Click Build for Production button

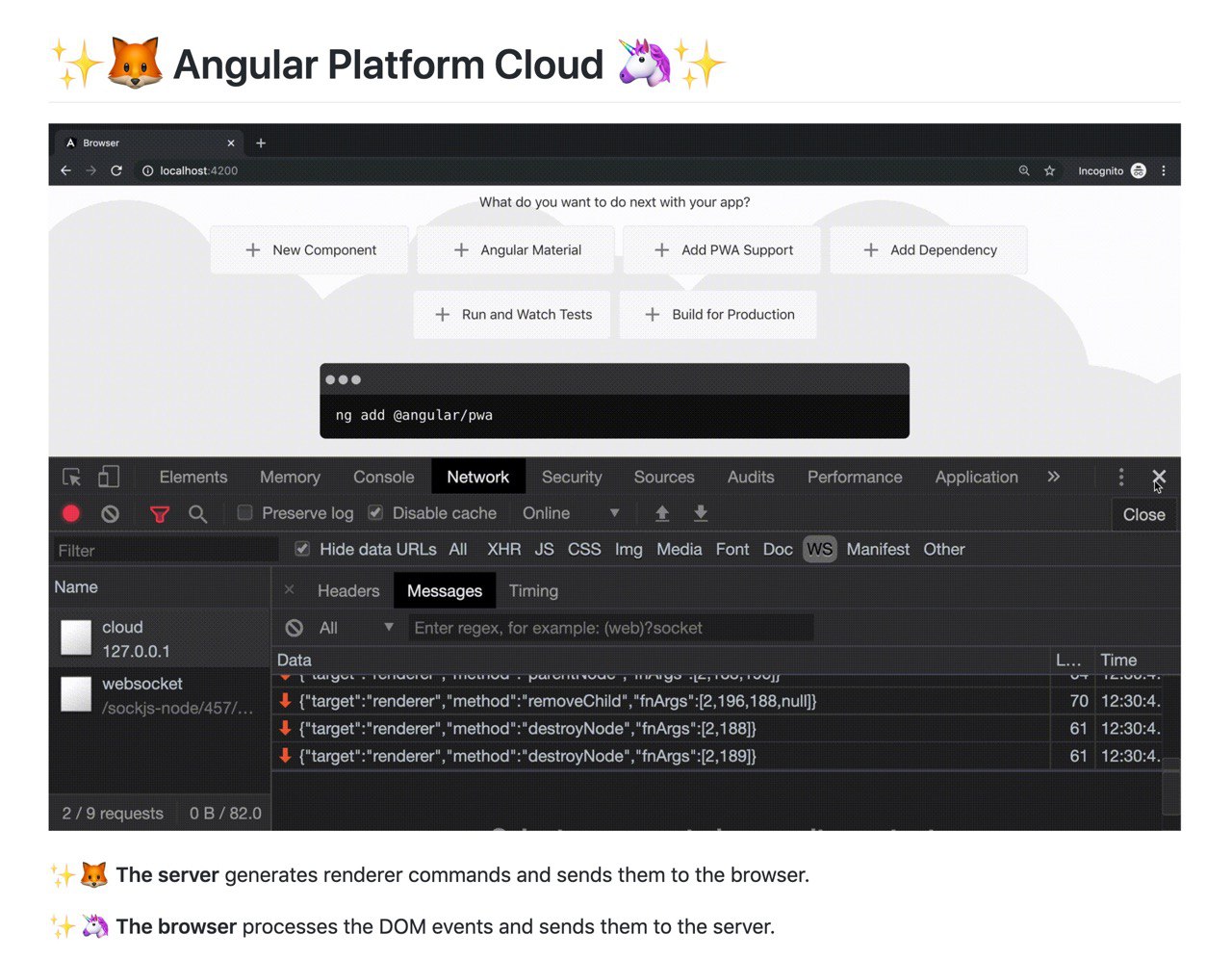(718, 315)
